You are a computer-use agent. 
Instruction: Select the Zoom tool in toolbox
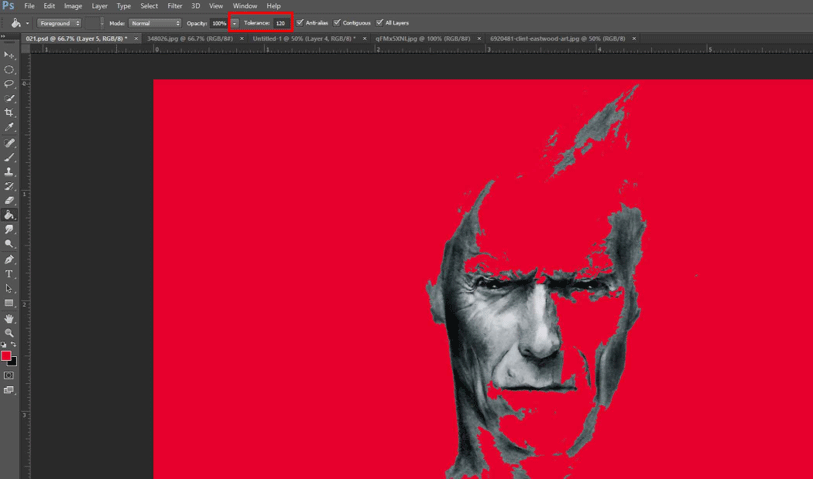pyautogui.click(x=9, y=333)
